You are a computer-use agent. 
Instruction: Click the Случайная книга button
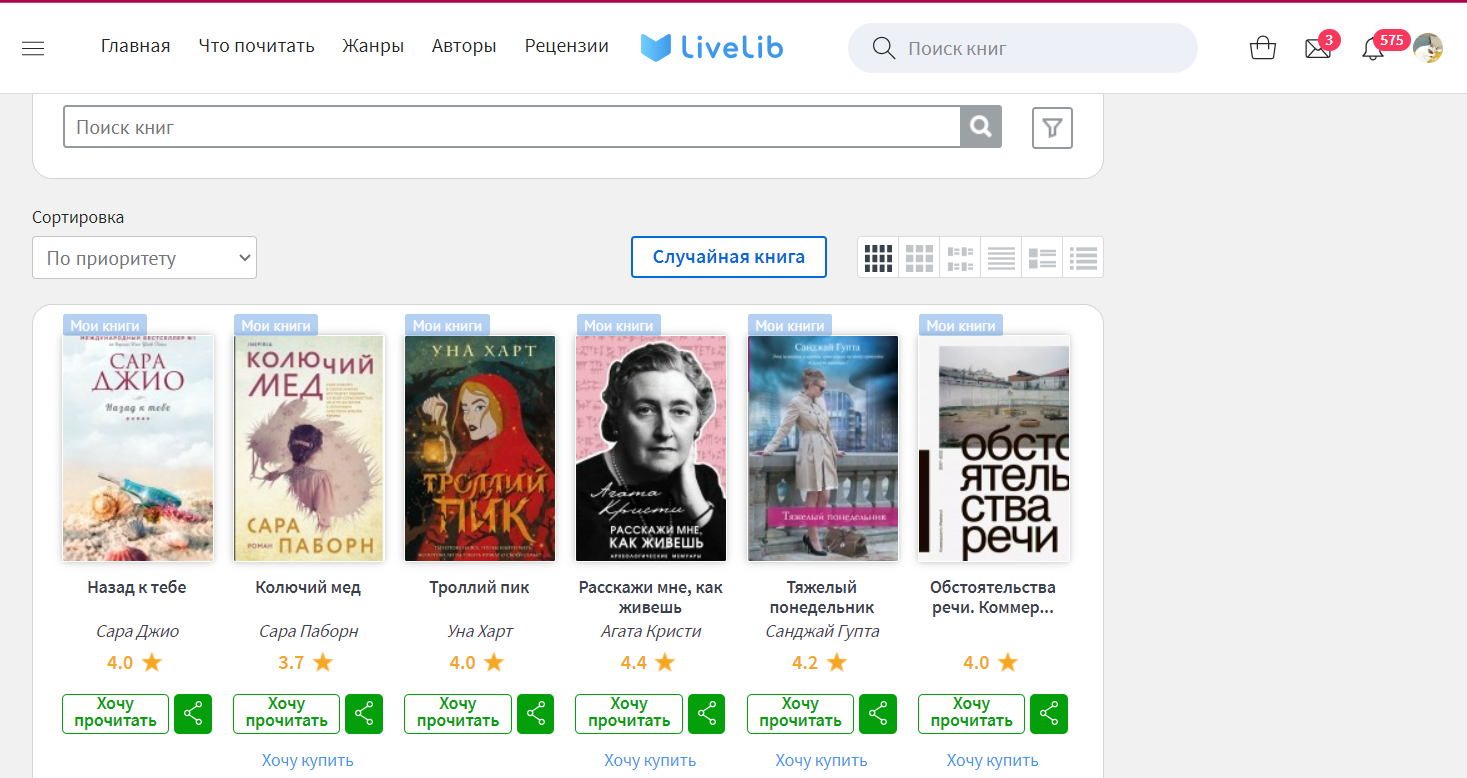(729, 257)
